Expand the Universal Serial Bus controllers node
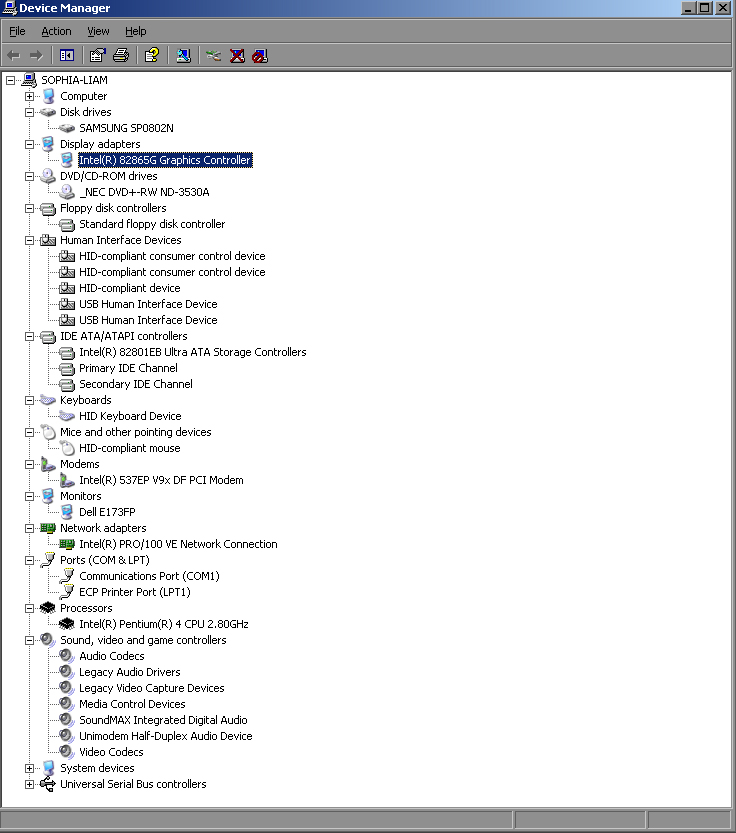 coord(30,784)
